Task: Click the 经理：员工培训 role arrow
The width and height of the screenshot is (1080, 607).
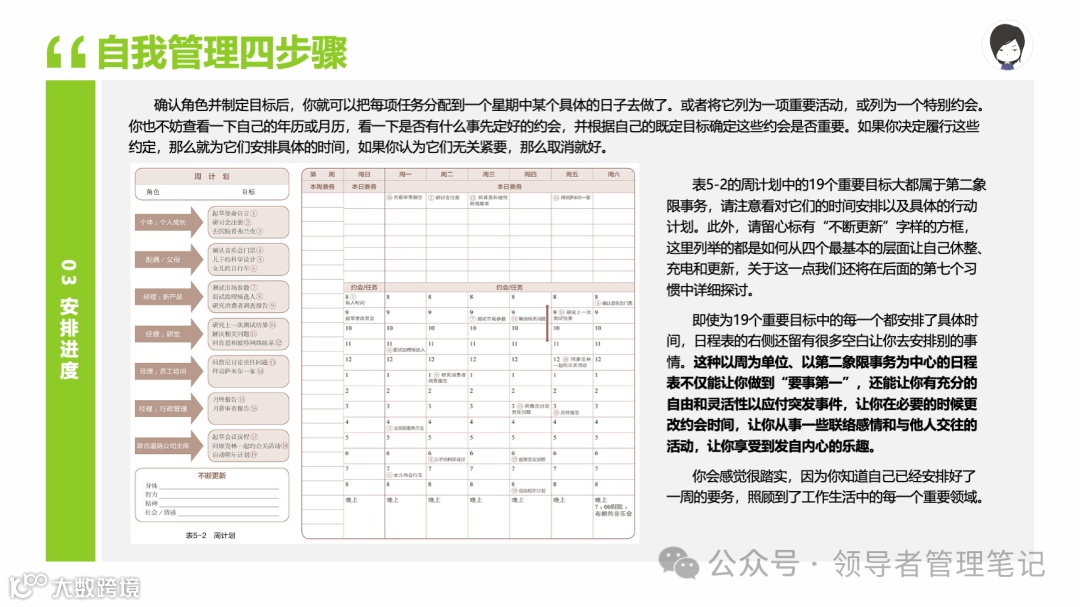Action: 170,371
